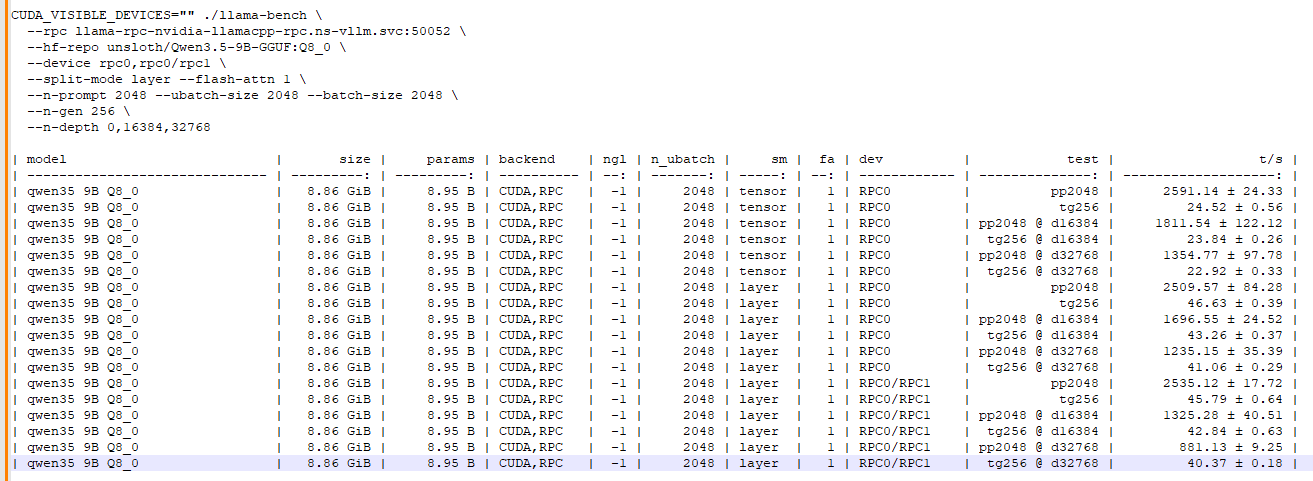
Task: Click "qwen35 9B Q8_0" in the highlighted last row
Action: pyautogui.click(x=83, y=463)
